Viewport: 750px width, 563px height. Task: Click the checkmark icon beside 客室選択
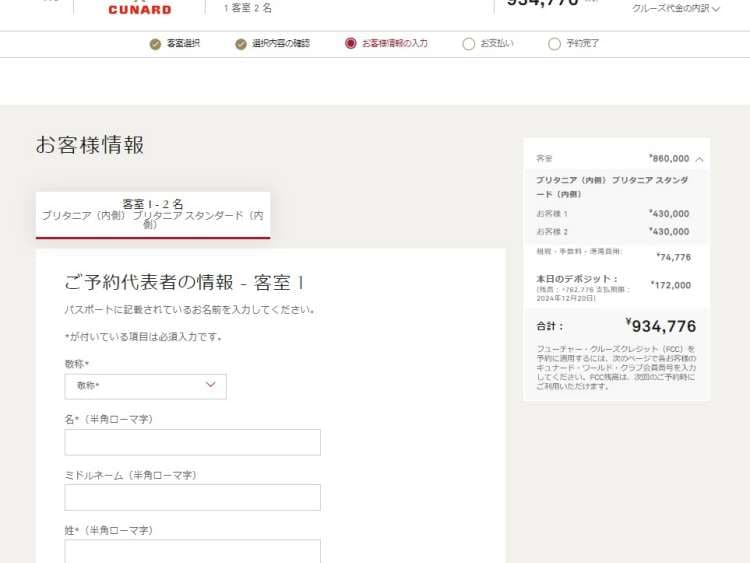pos(155,44)
